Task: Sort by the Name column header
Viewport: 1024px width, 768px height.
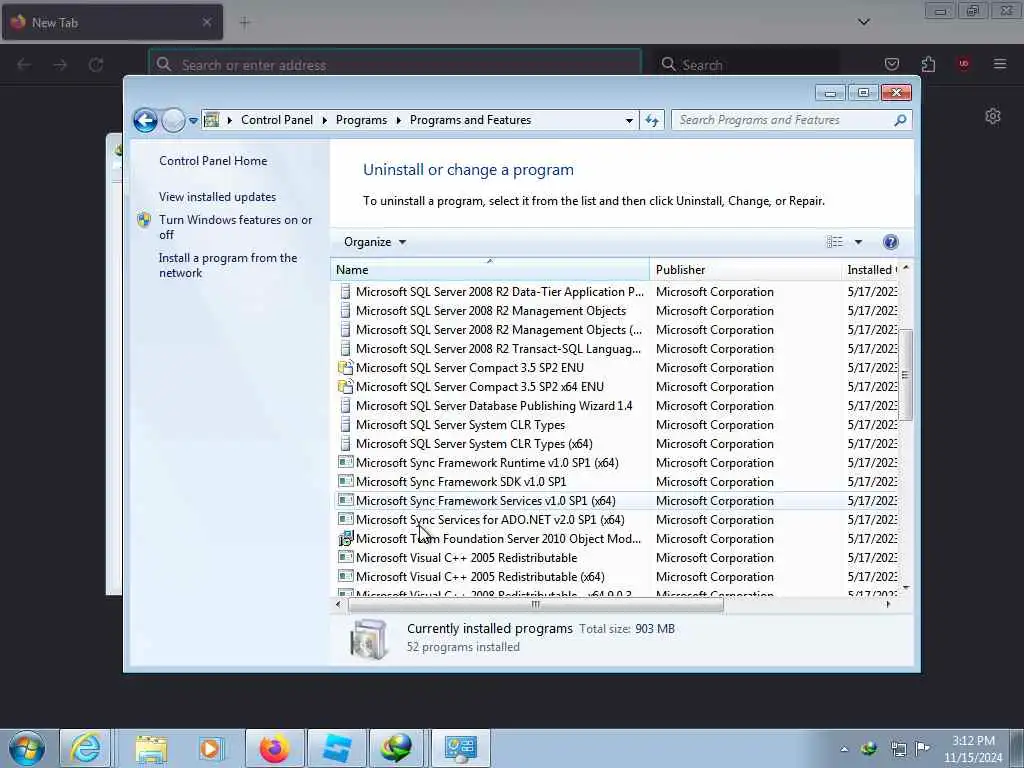Action: [x=490, y=270]
